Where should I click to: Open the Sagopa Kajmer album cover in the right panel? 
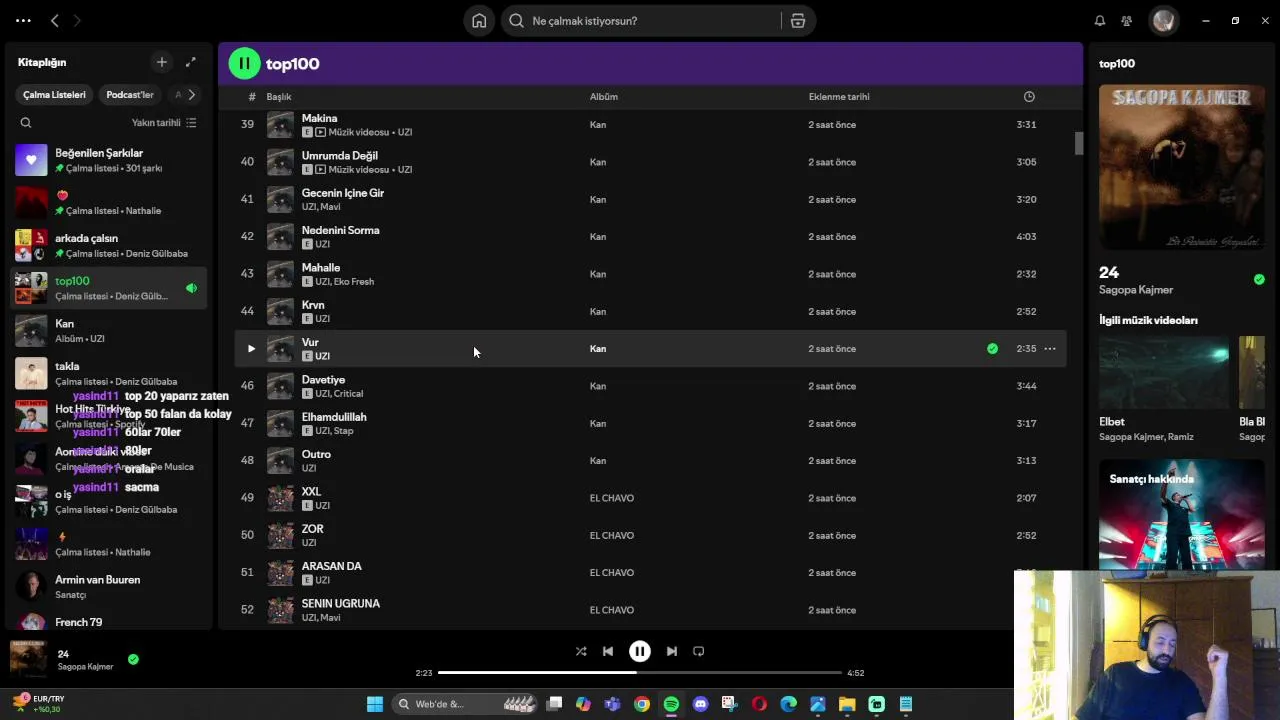1182,167
